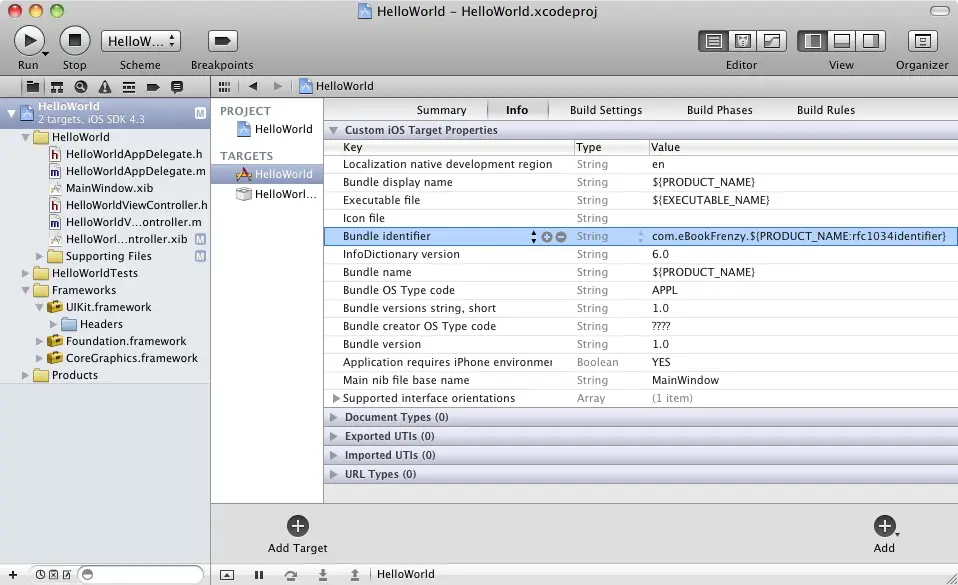Open the Build Phases tab
Screen dimensions: 958x585
tap(719, 110)
